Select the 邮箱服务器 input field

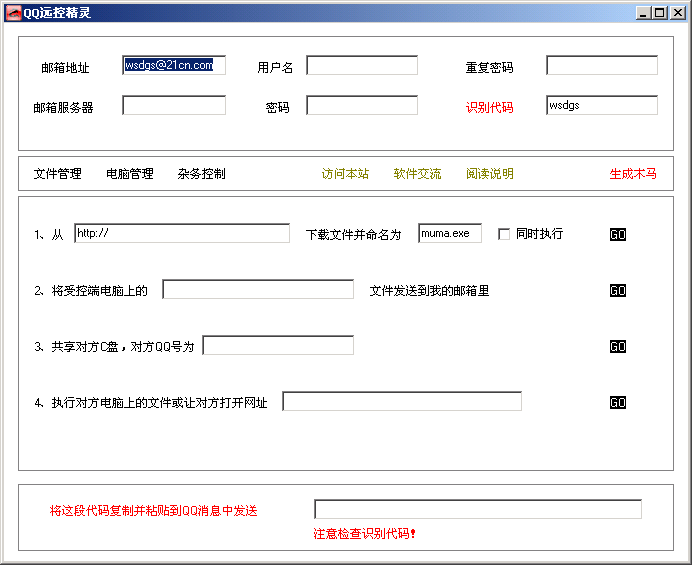click(x=174, y=106)
